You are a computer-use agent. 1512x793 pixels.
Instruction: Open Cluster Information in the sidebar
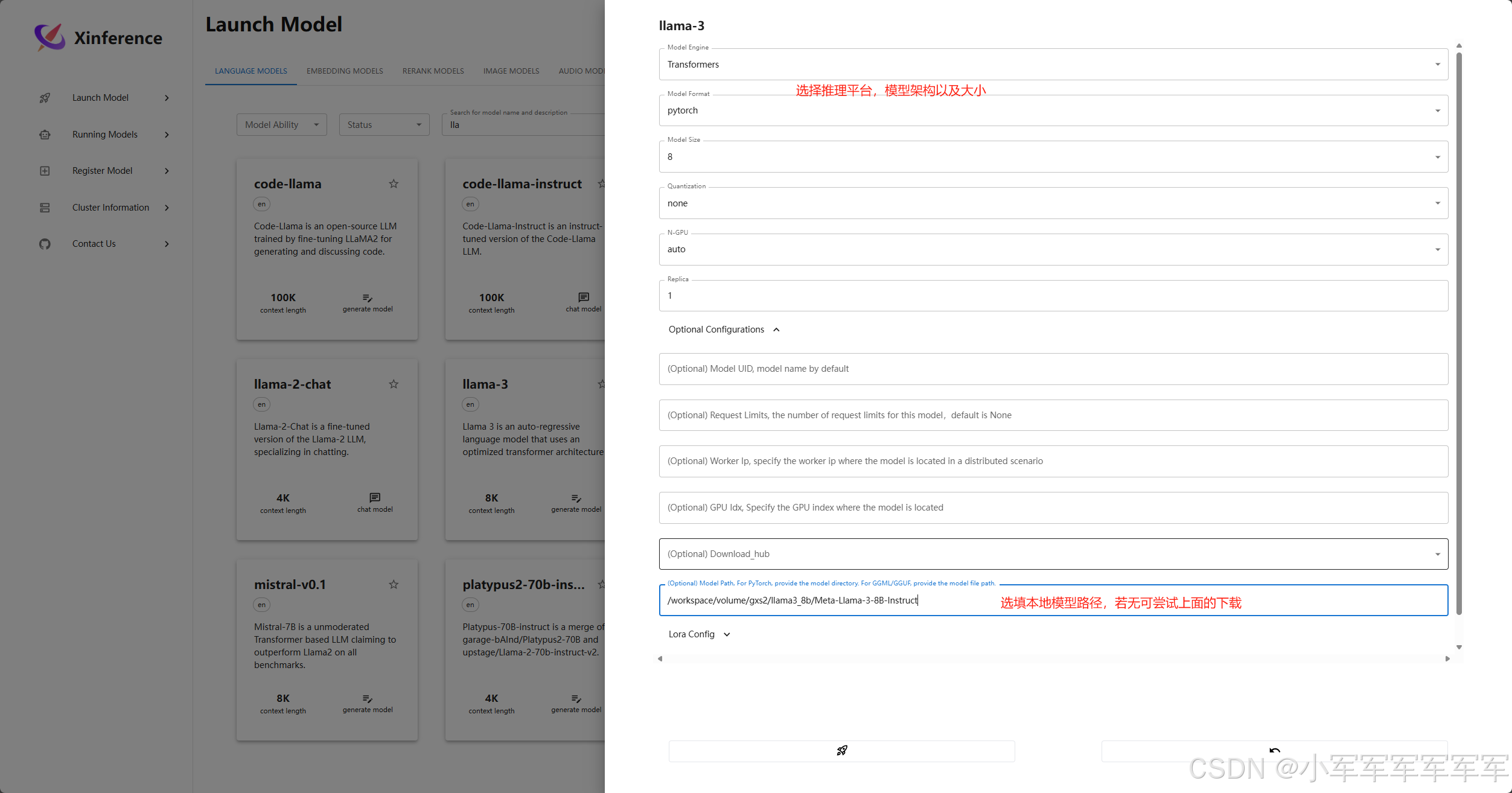(104, 208)
